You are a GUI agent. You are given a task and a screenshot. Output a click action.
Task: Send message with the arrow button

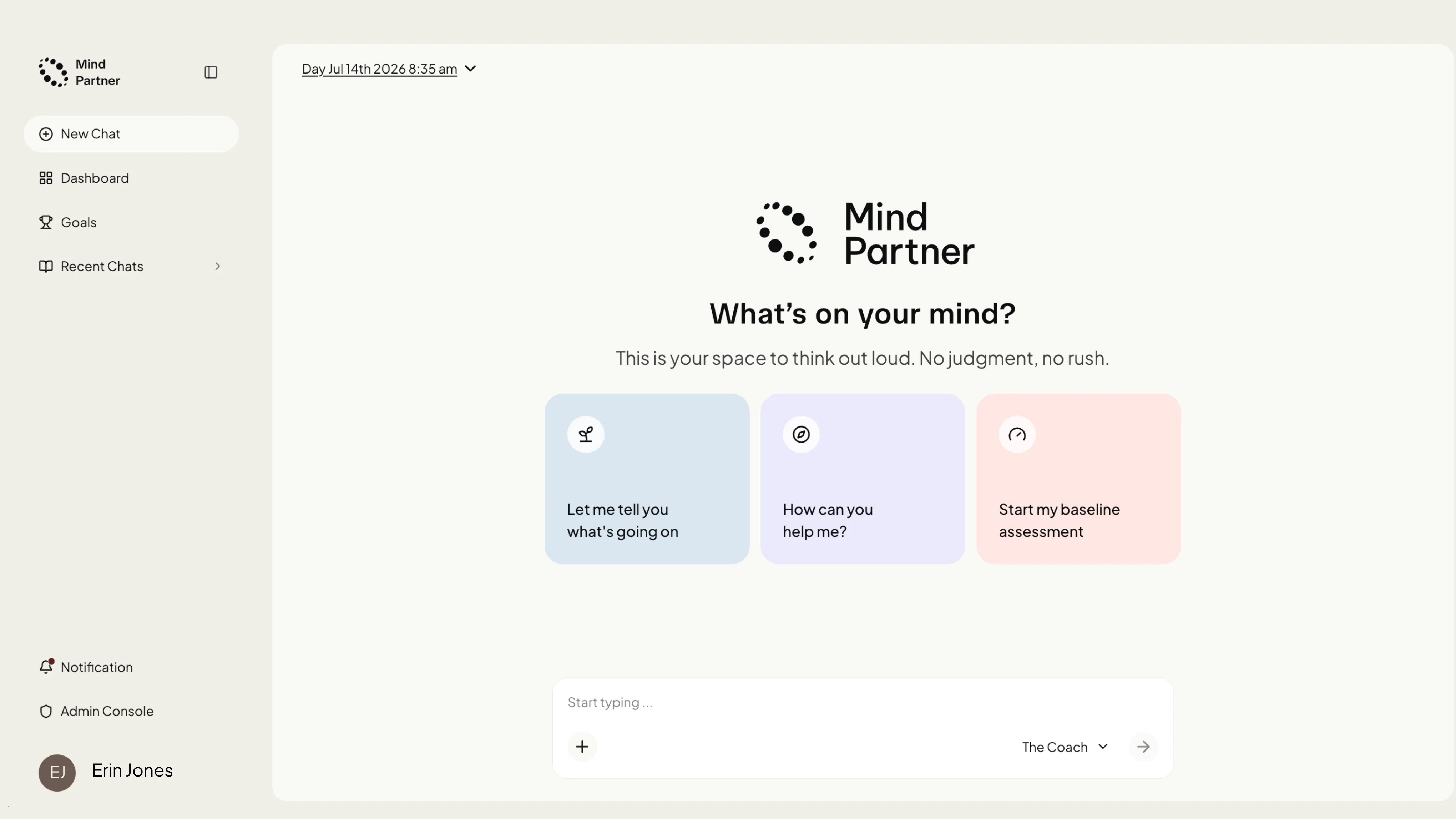(1143, 747)
